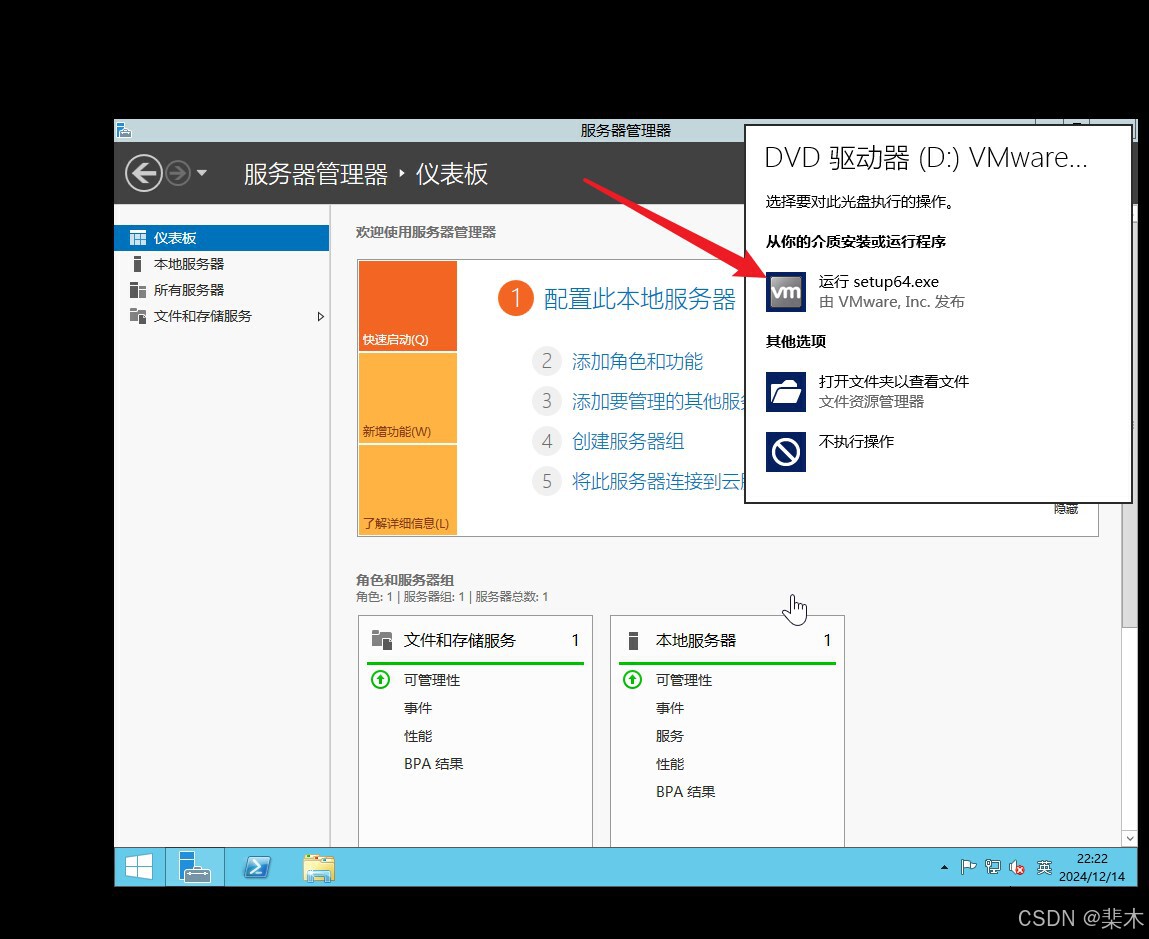Open 事件 in 文件和存储服务 tile

418,708
